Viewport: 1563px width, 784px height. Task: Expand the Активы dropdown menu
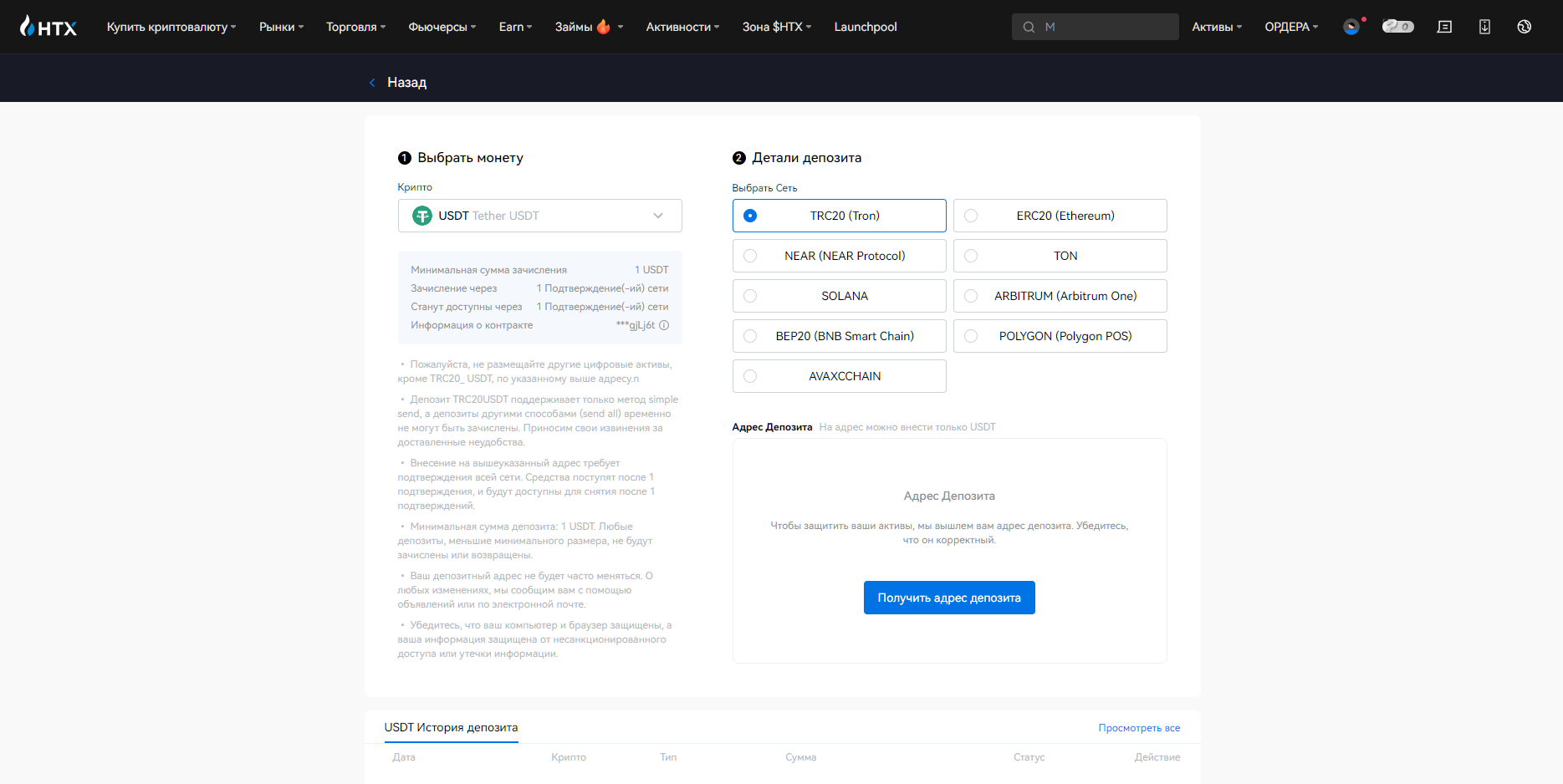point(1216,27)
